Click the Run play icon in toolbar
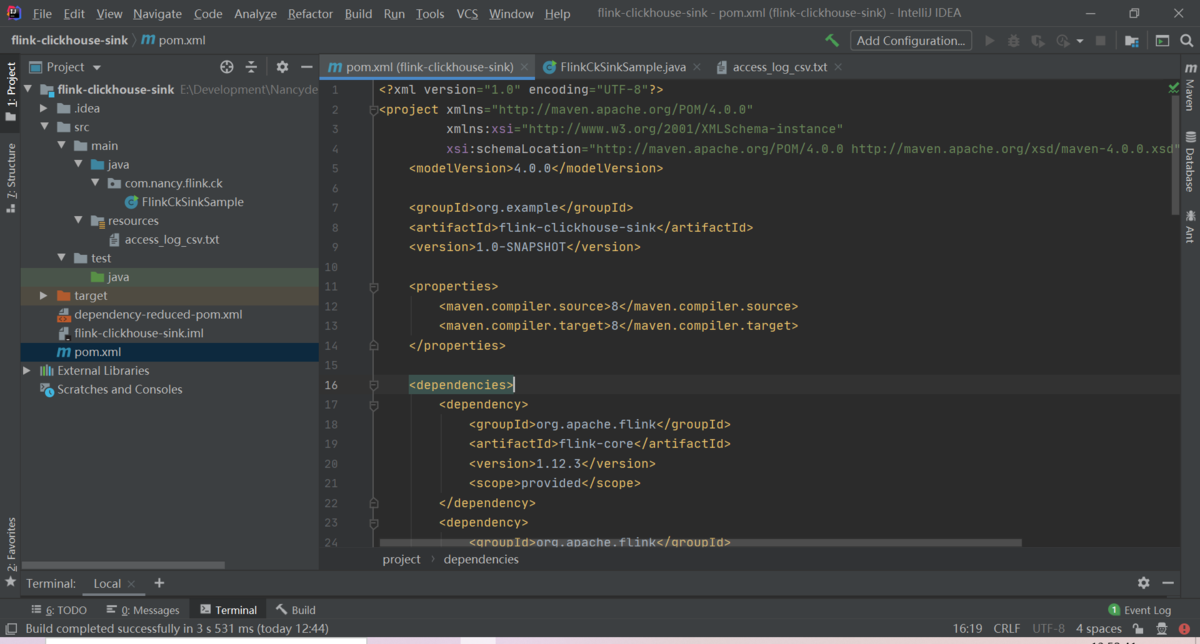Image resolution: width=1200 pixels, height=644 pixels. (990, 41)
